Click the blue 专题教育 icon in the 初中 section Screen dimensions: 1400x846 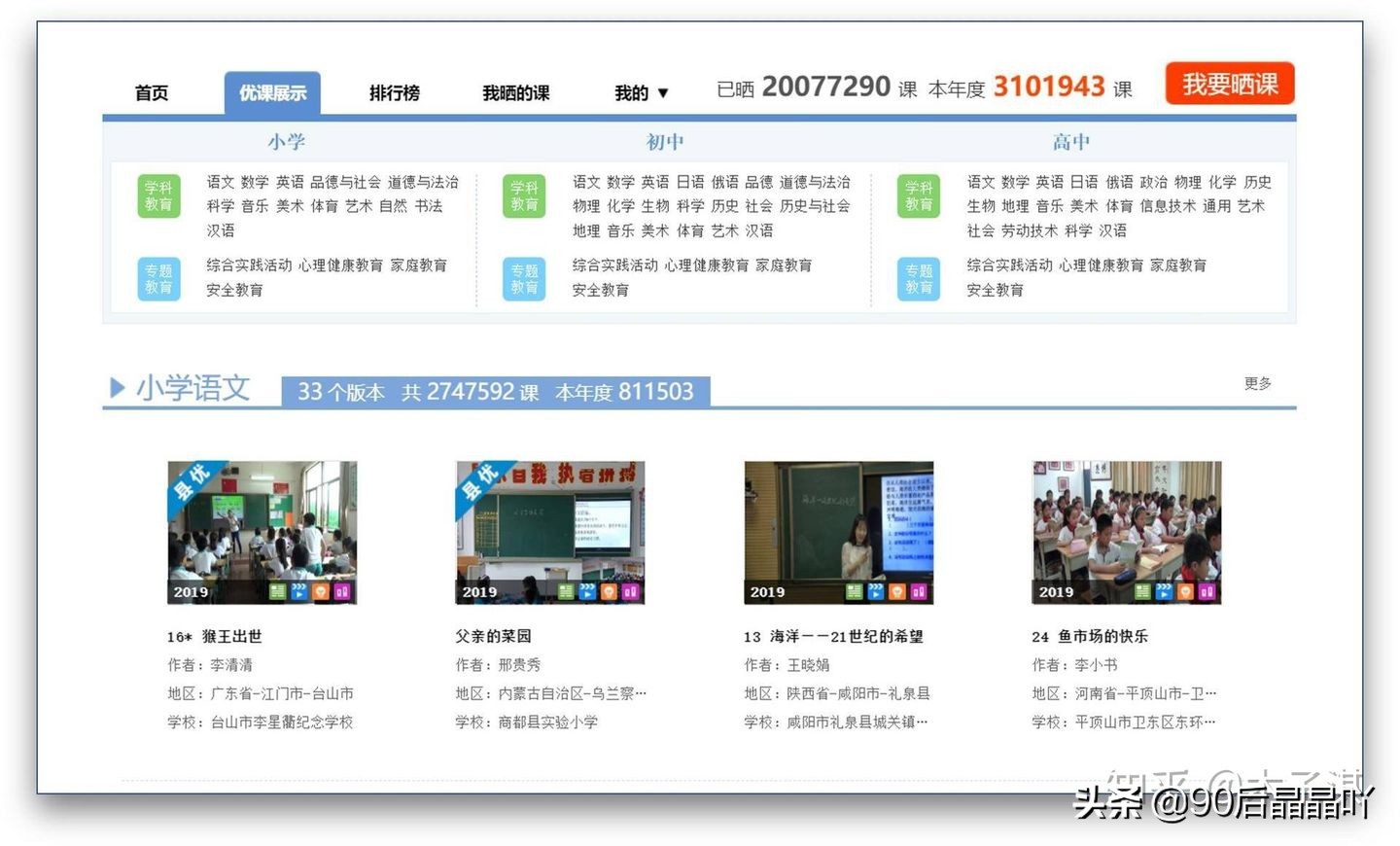click(x=523, y=278)
